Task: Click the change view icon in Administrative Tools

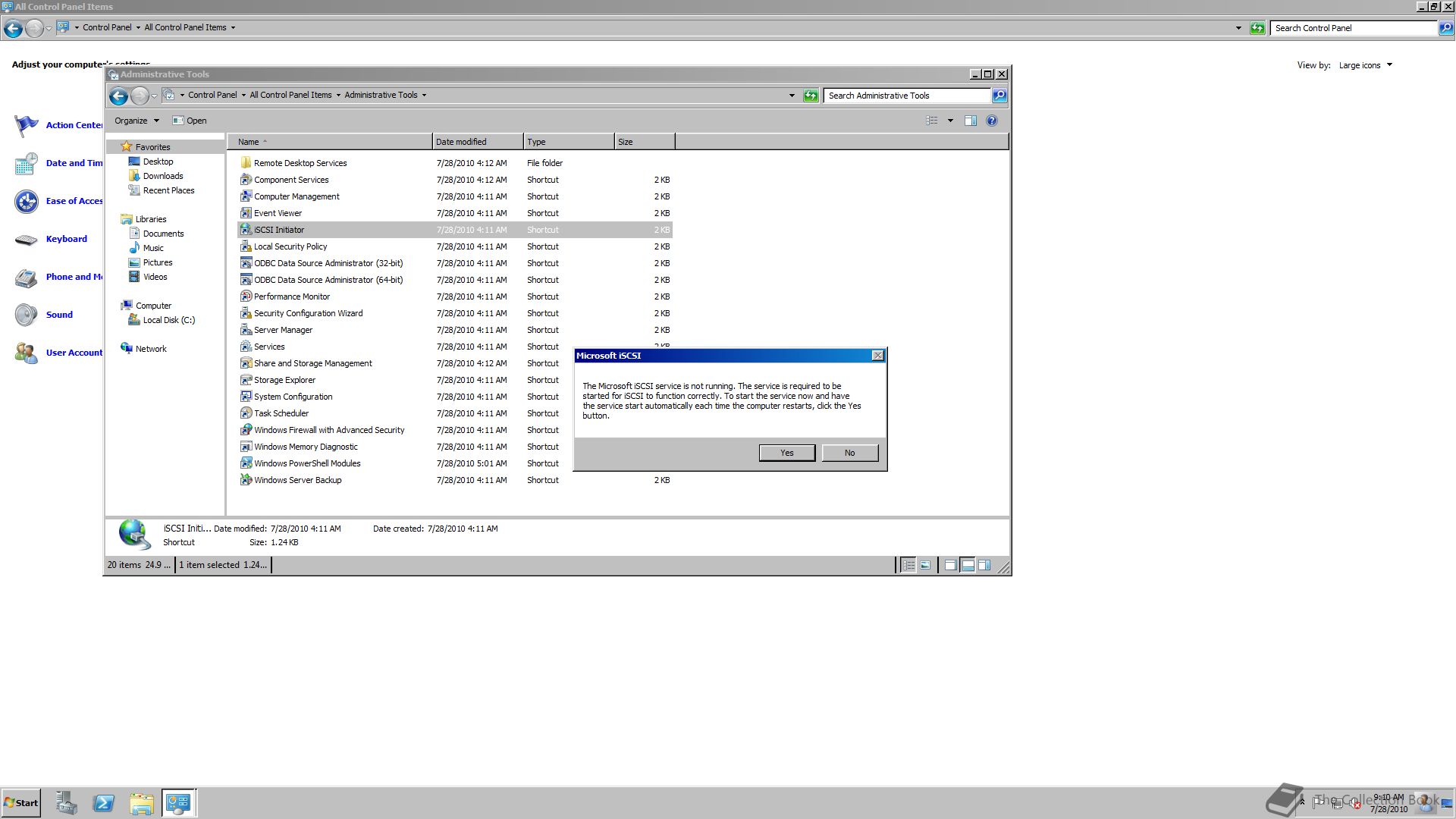Action: 932,121
